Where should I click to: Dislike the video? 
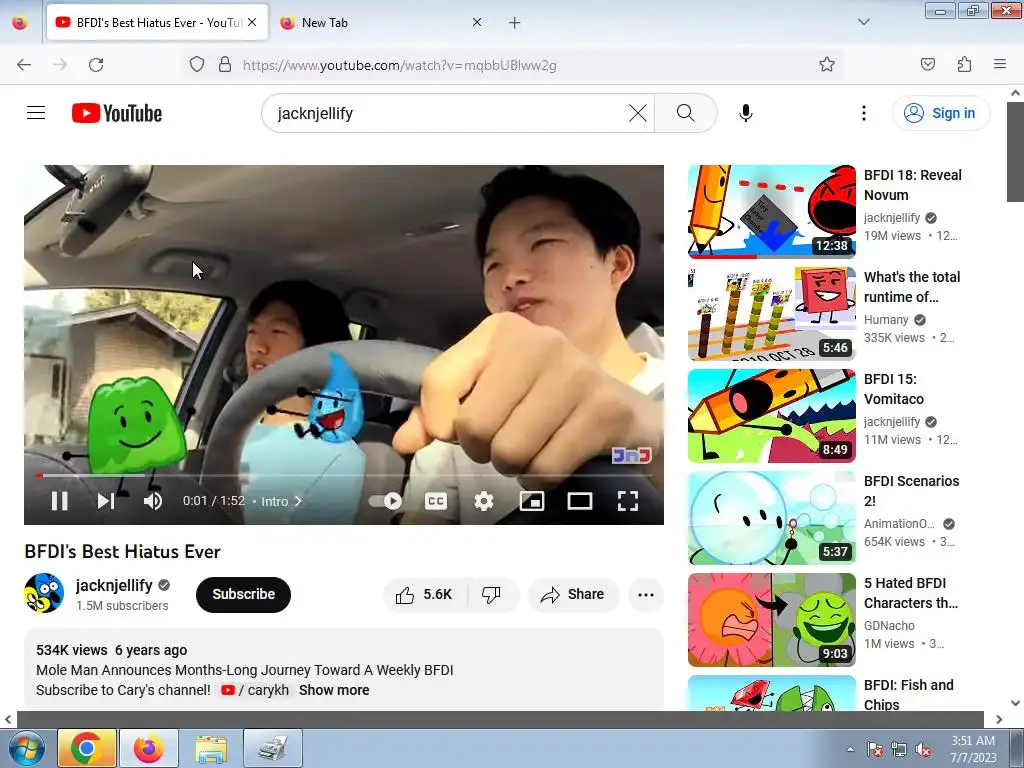[x=492, y=594]
